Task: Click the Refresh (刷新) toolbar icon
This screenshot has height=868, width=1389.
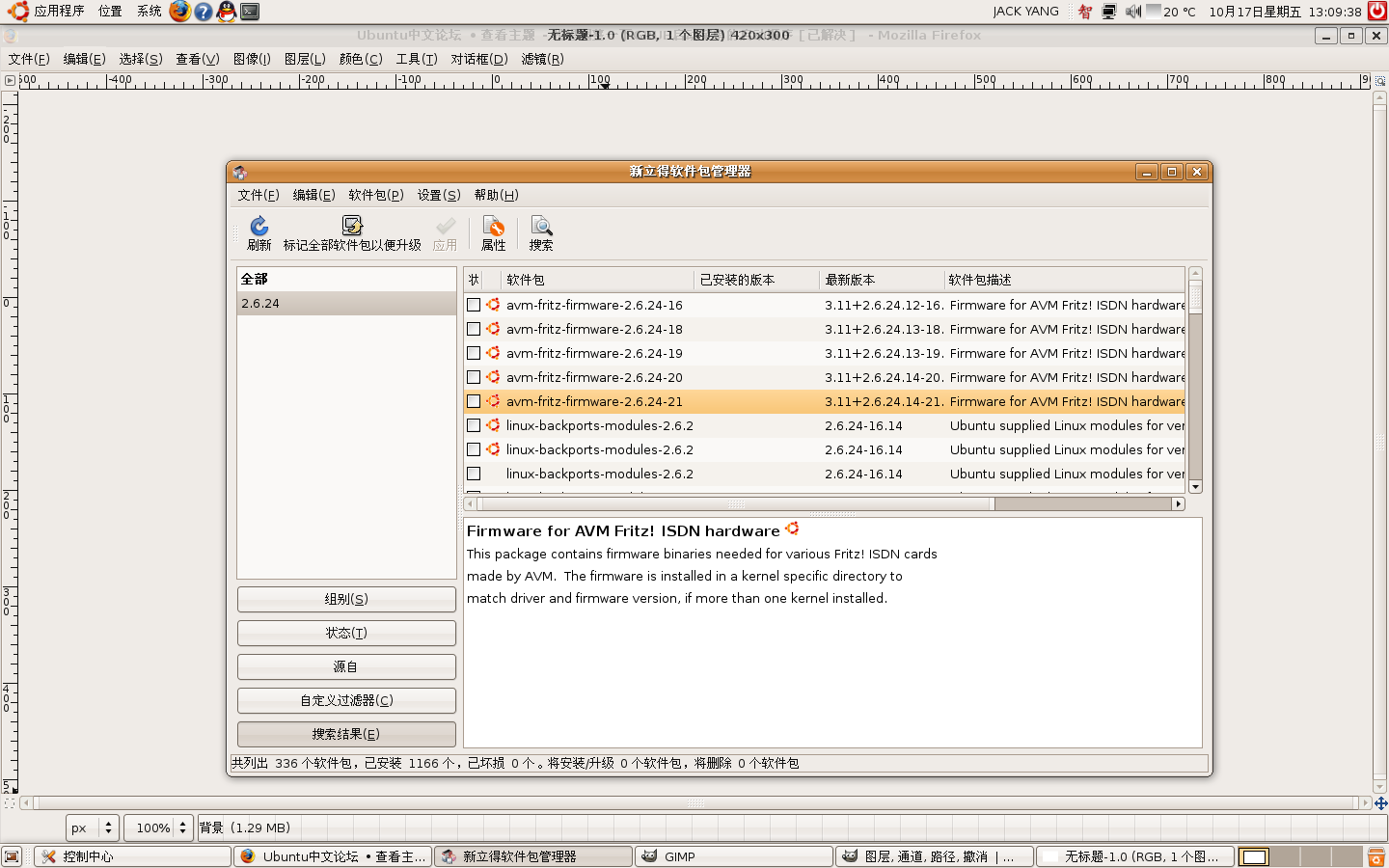Action: [259, 226]
